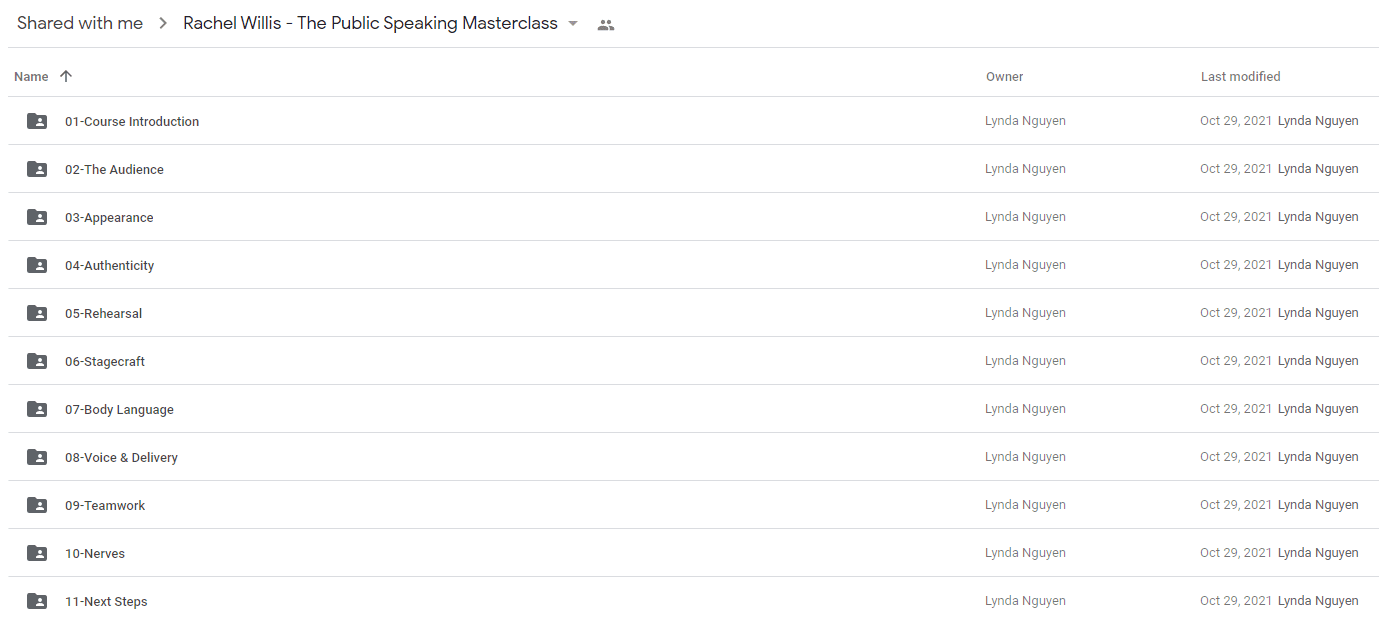Click folder icon of 09-Teamwork
The width and height of the screenshot is (1379, 622).
point(37,505)
